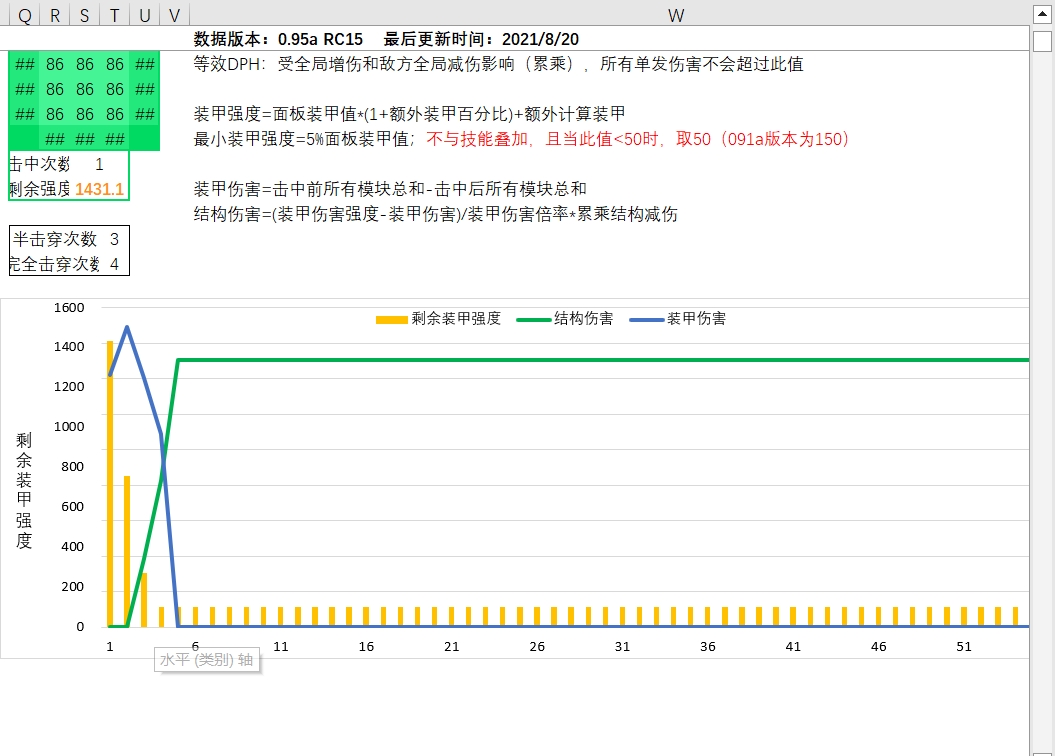The image size is (1055, 756).
Task: Select a green cell containing 86
Action: click(54, 63)
